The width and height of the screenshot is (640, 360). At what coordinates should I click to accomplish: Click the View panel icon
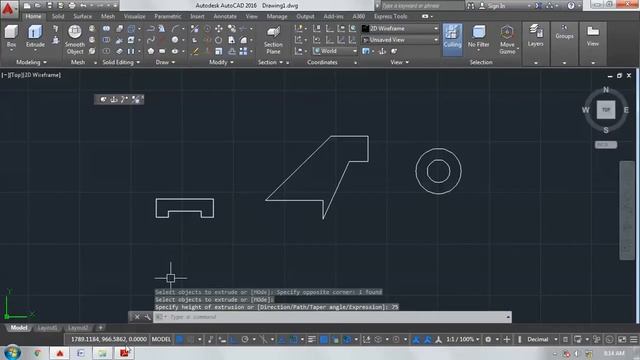(593, 31)
